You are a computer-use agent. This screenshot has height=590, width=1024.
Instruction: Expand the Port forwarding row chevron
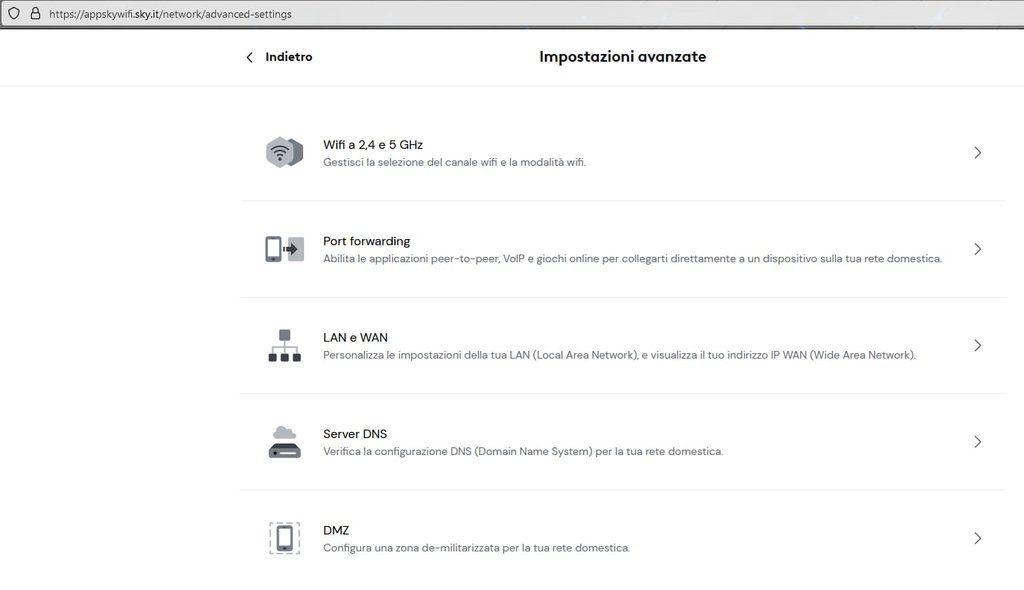(x=977, y=249)
